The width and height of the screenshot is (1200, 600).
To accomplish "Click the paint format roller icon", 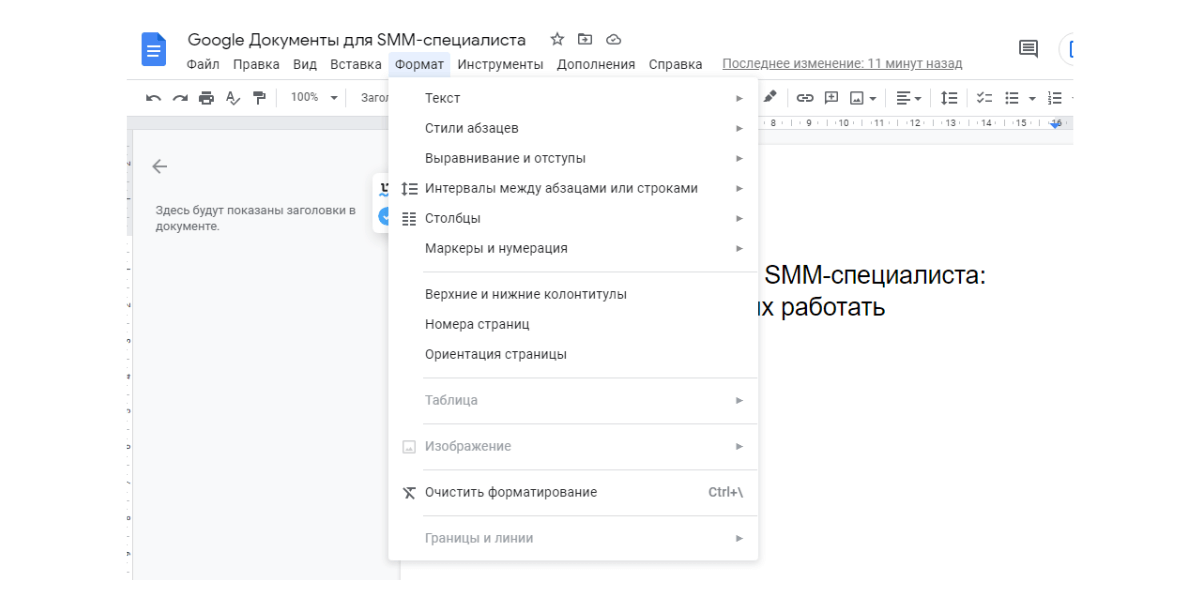I will point(260,98).
